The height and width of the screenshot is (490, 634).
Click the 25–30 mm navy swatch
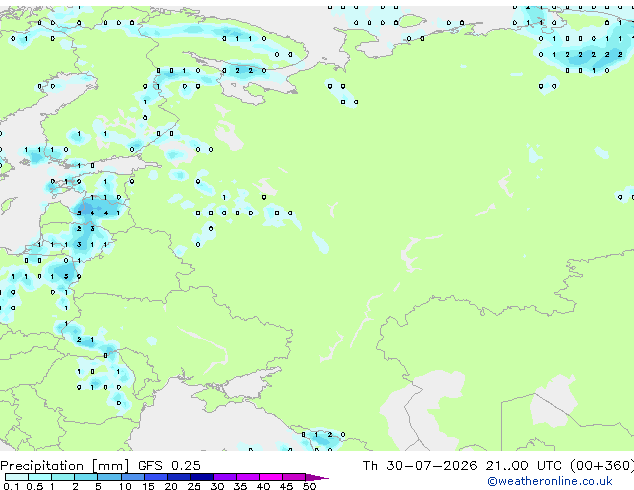point(202,477)
